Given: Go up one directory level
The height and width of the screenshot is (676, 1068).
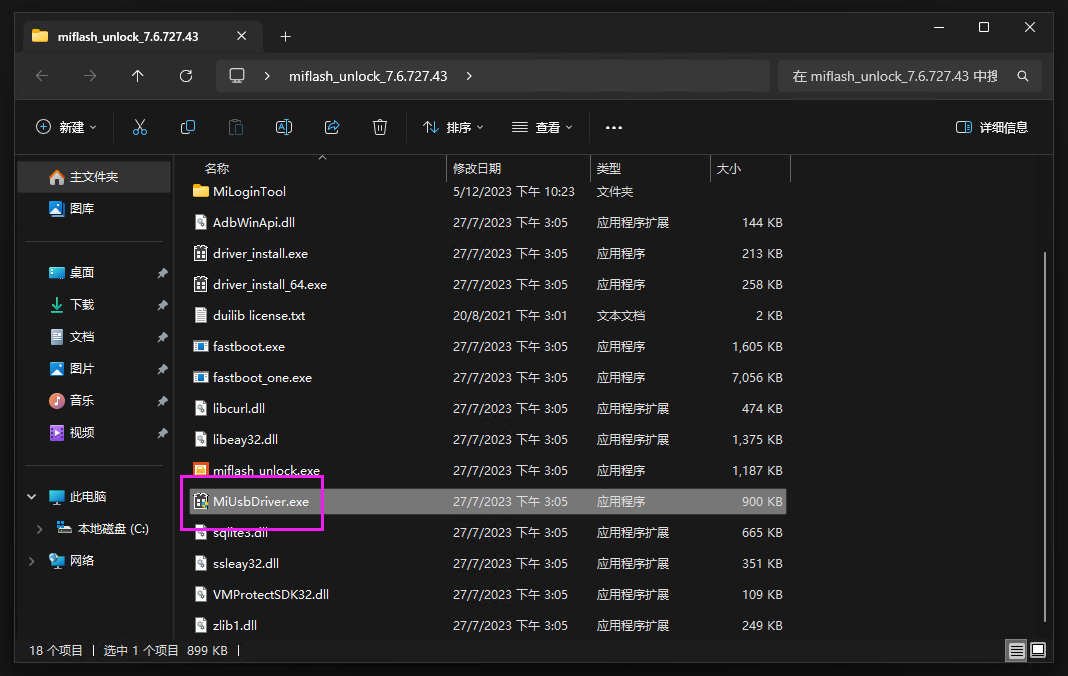Looking at the screenshot, I should (138, 76).
